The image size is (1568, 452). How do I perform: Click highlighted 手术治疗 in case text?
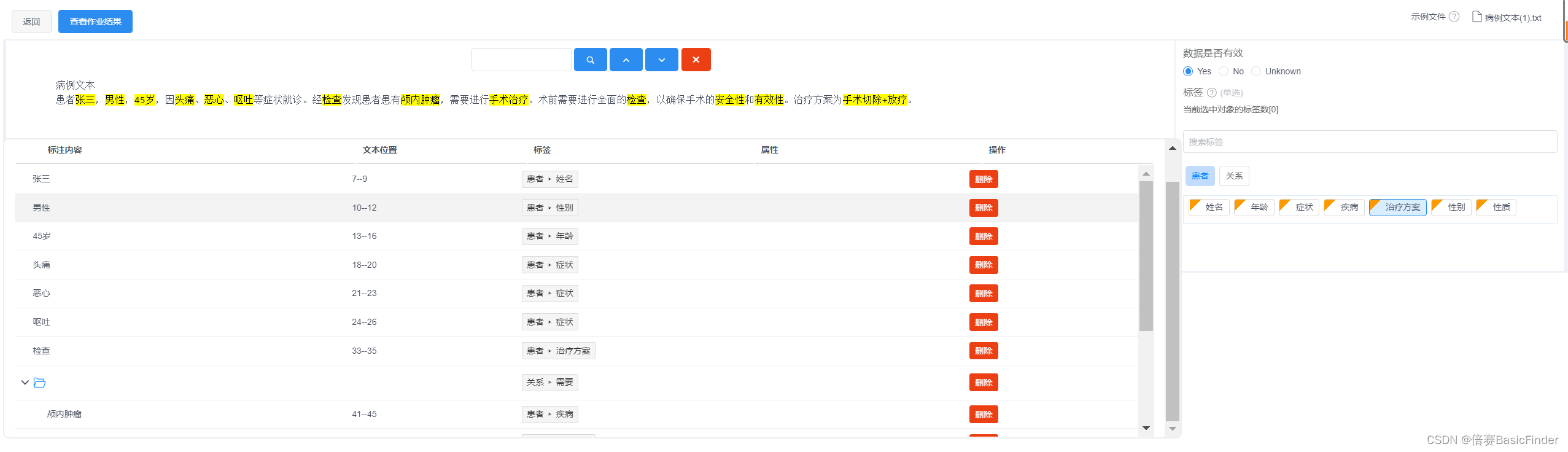509,99
